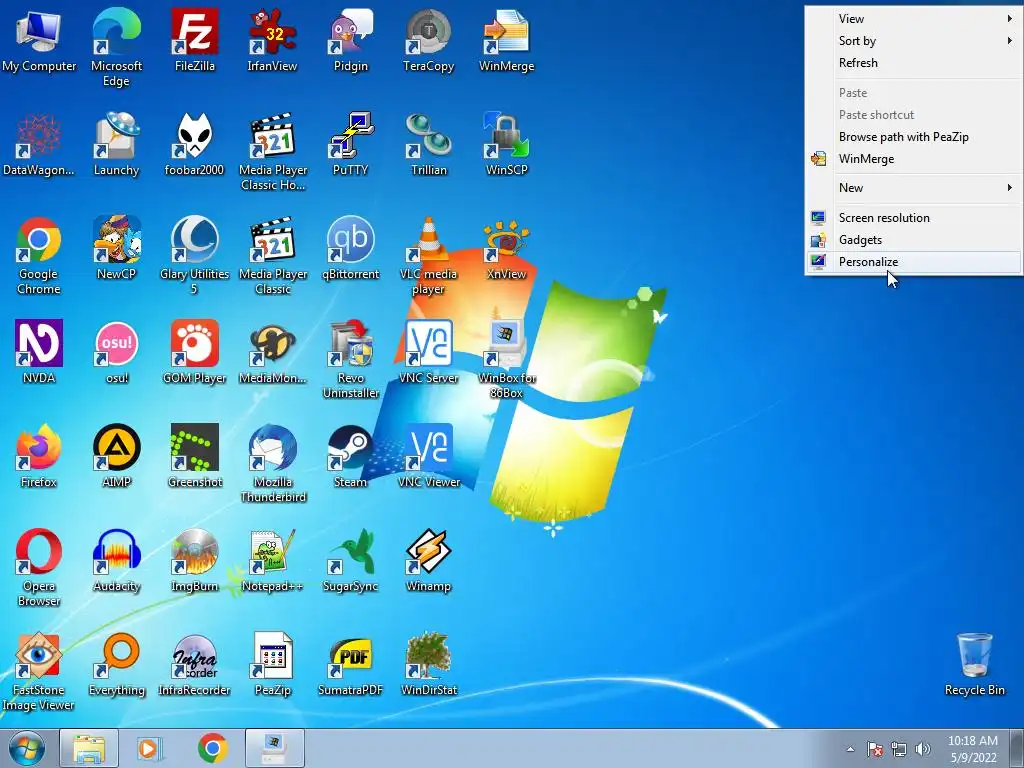Open Media Player Classic Home Cinema icon
Screen dimensions: 1024x768
[x=272, y=152]
